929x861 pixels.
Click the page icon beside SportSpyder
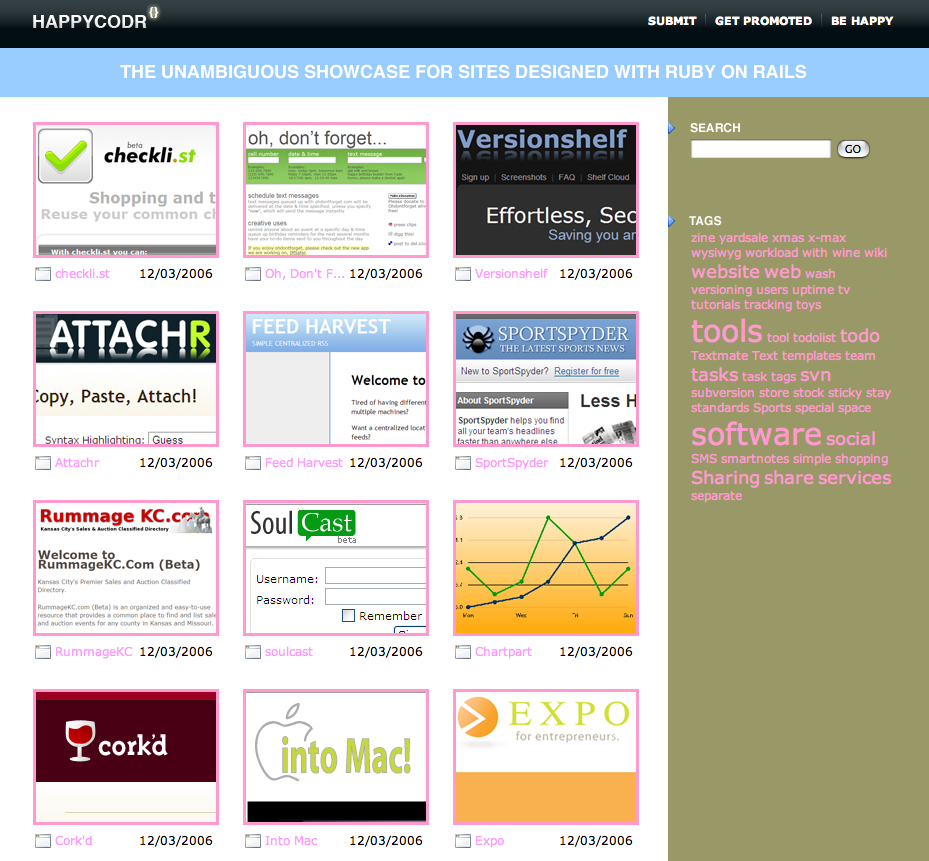[463, 463]
